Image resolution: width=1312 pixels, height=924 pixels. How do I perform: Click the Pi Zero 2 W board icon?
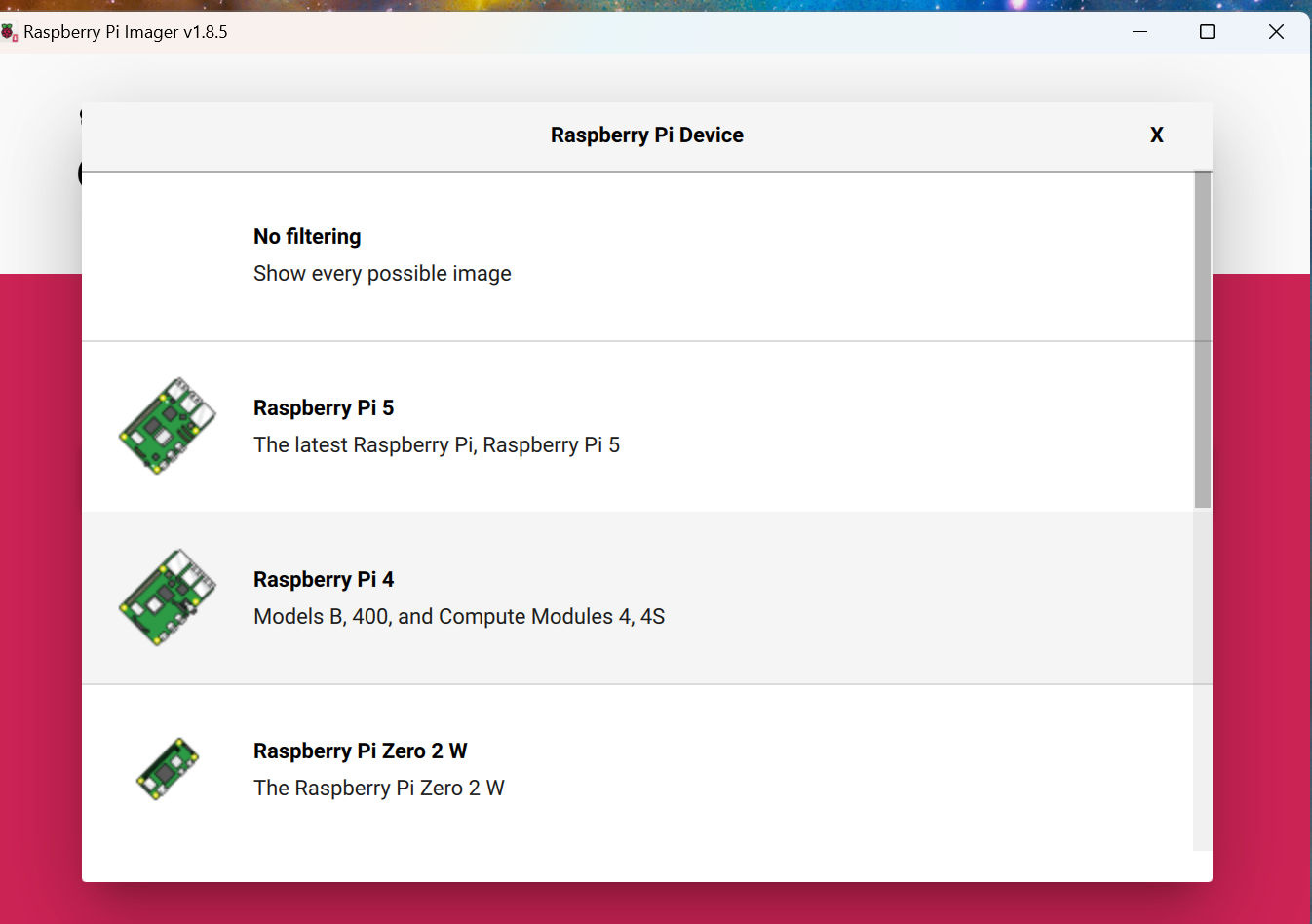167,769
